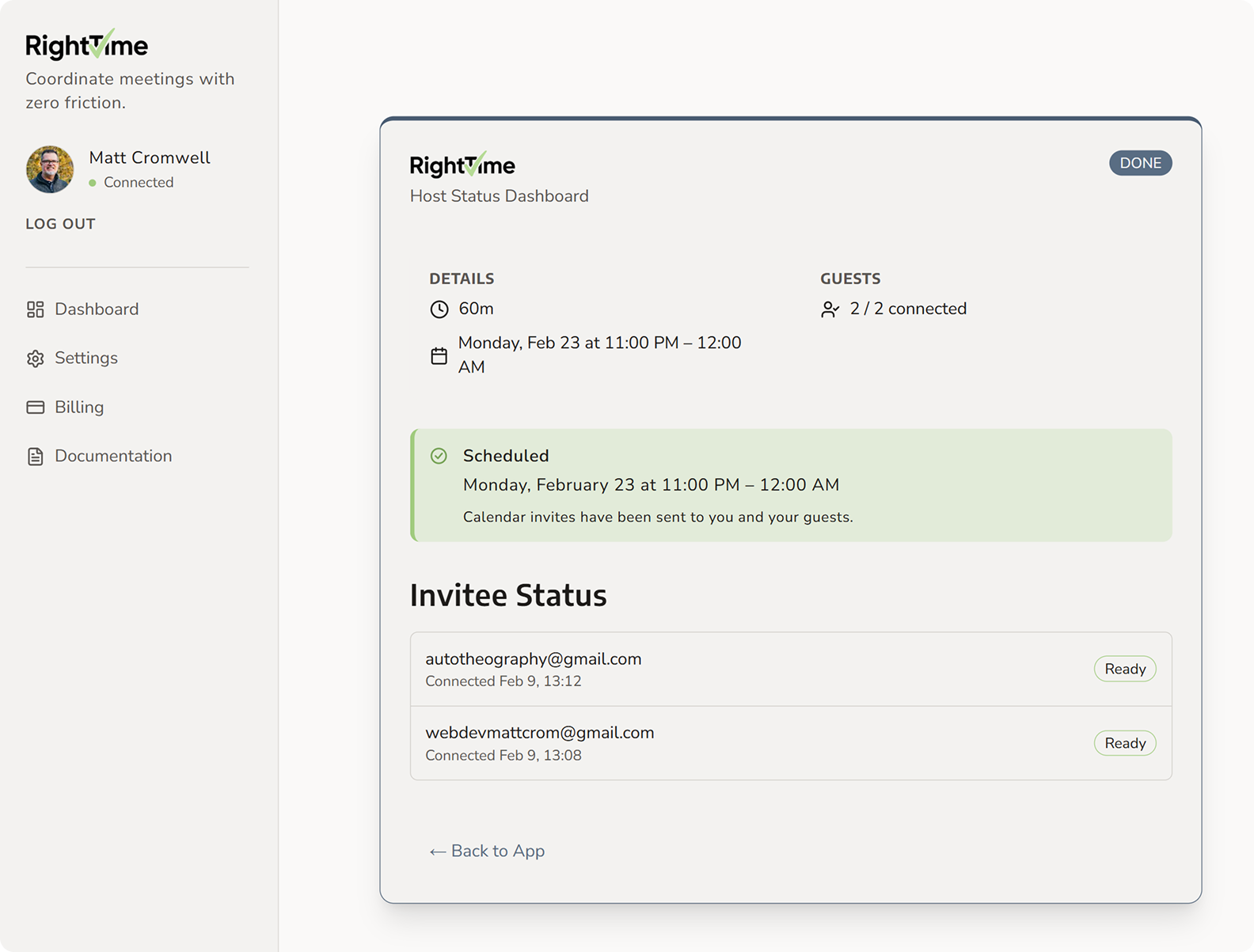Open the Documentation page
Viewport: 1254px width, 952px height.
coord(113,457)
